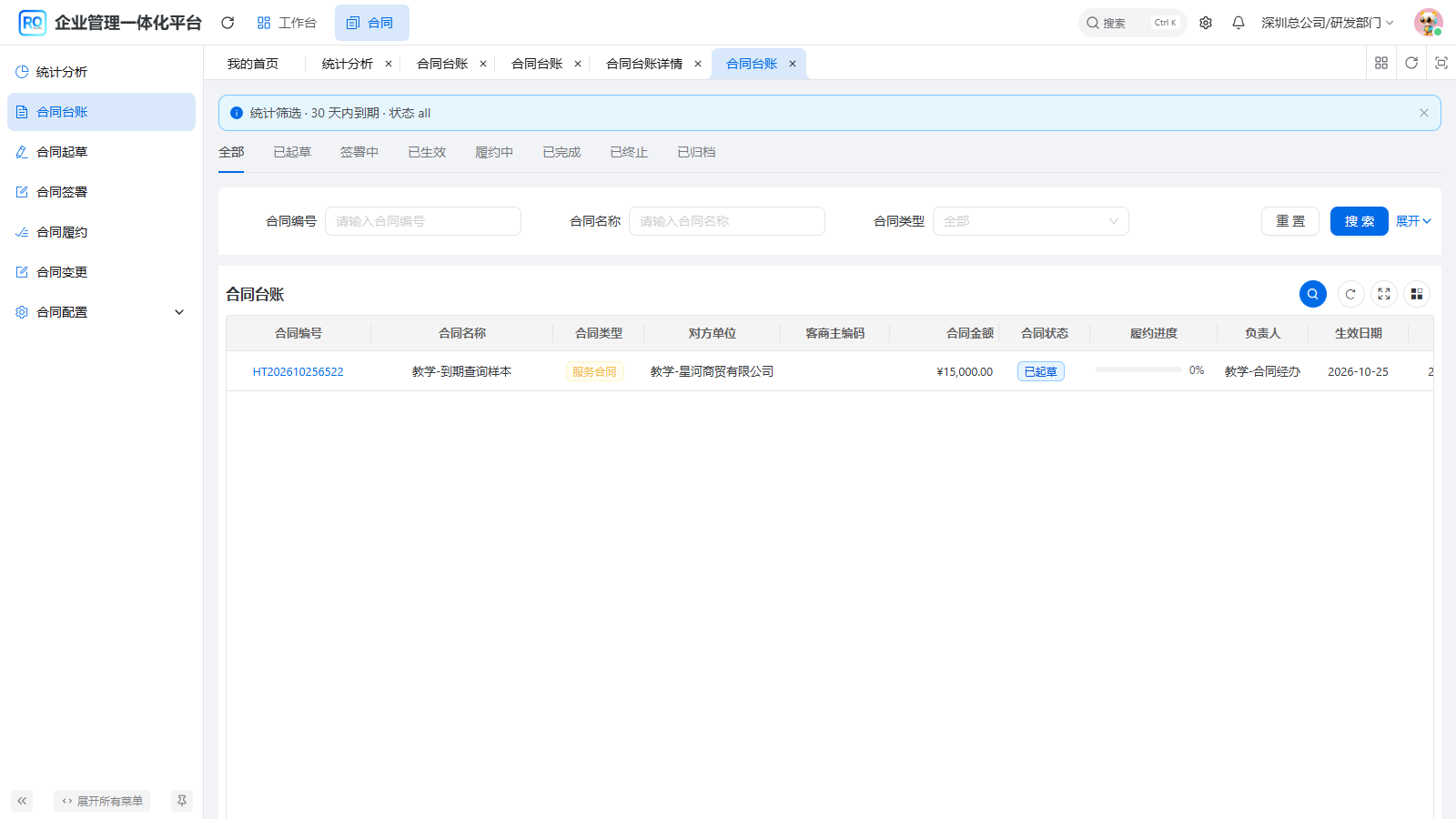Open the 深圳总公司/研发部门 department selector

coord(1327,23)
